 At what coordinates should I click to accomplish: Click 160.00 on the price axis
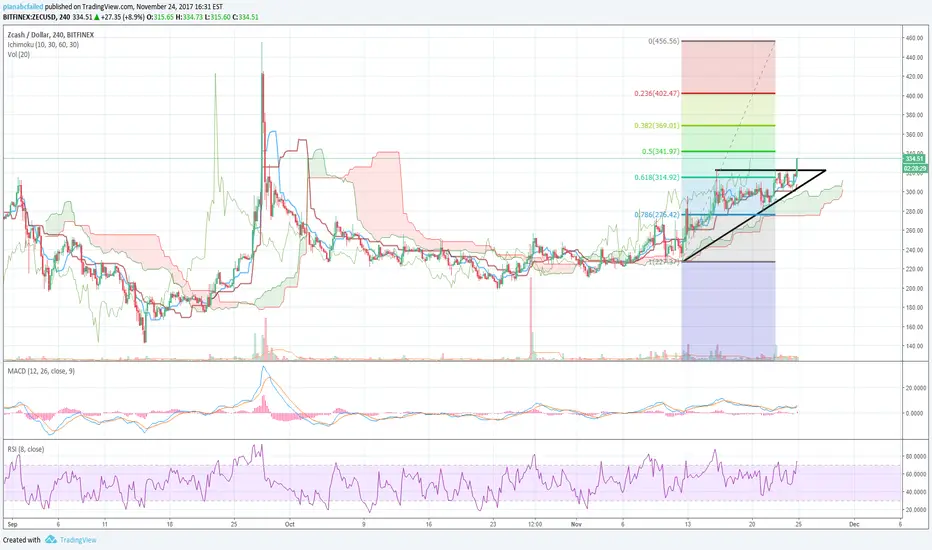[x=914, y=327]
